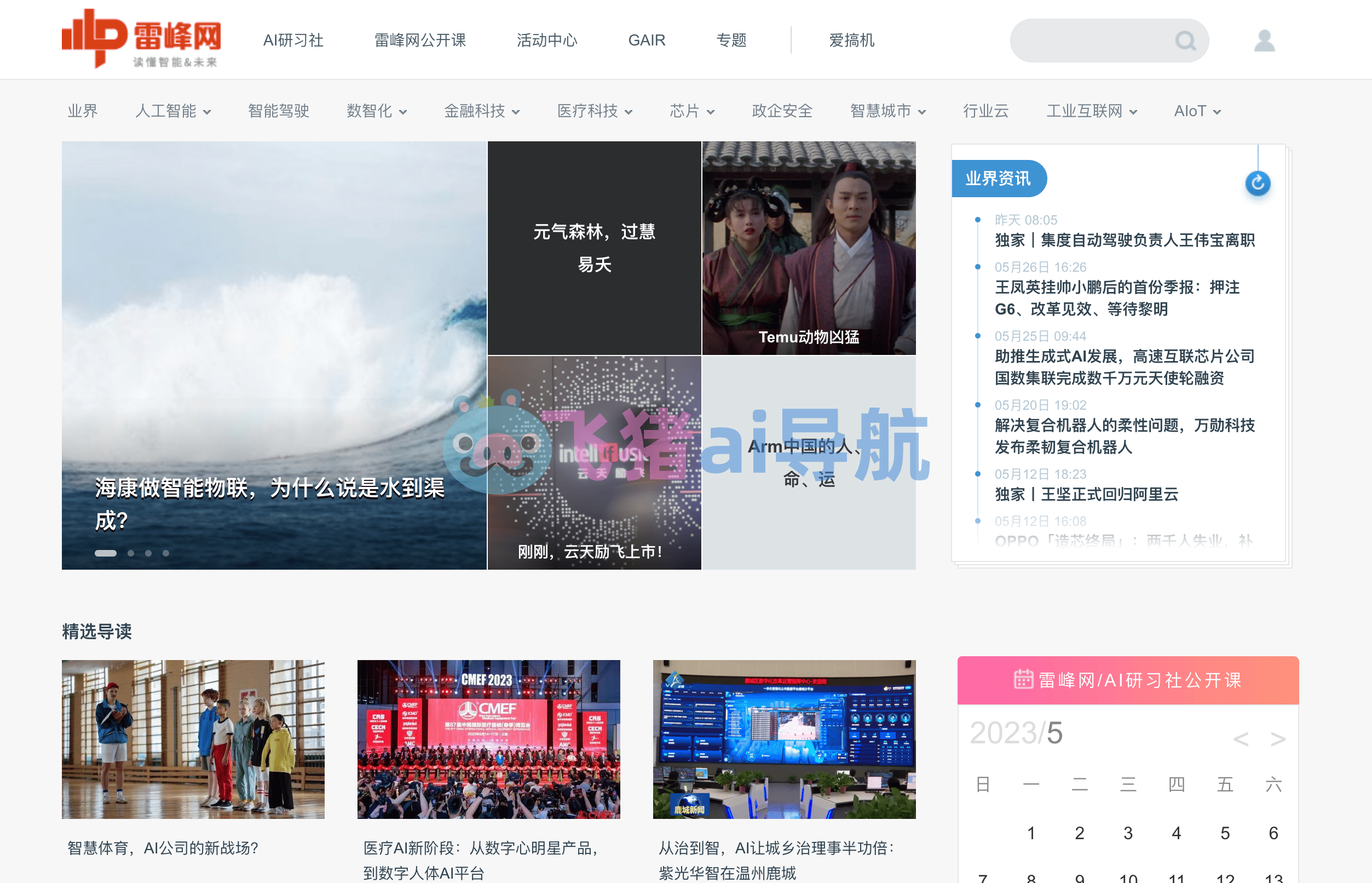Click the refresh icon in 业界资讯
This screenshot has height=883, width=1372.
click(x=1258, y=183)
